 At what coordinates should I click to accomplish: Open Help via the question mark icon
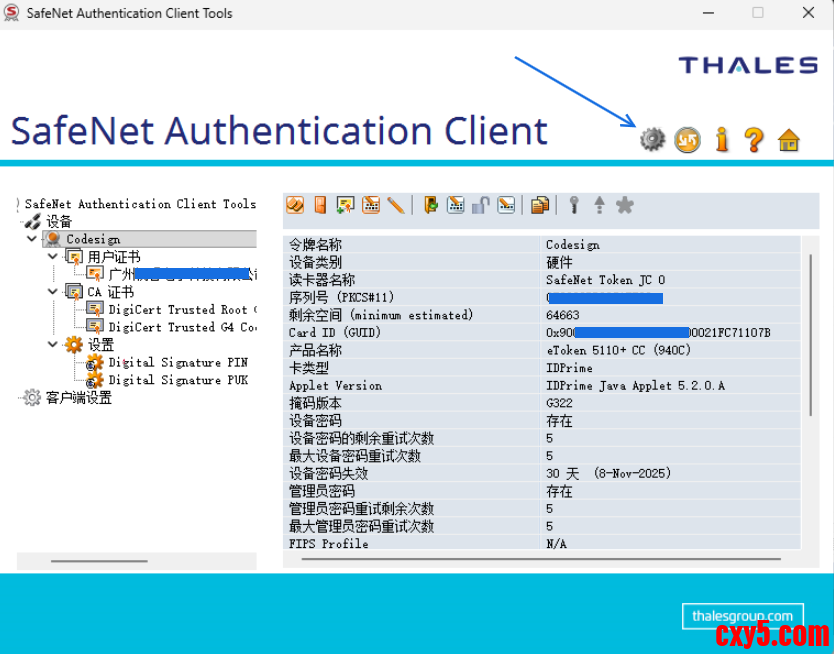tap(754, 140)
